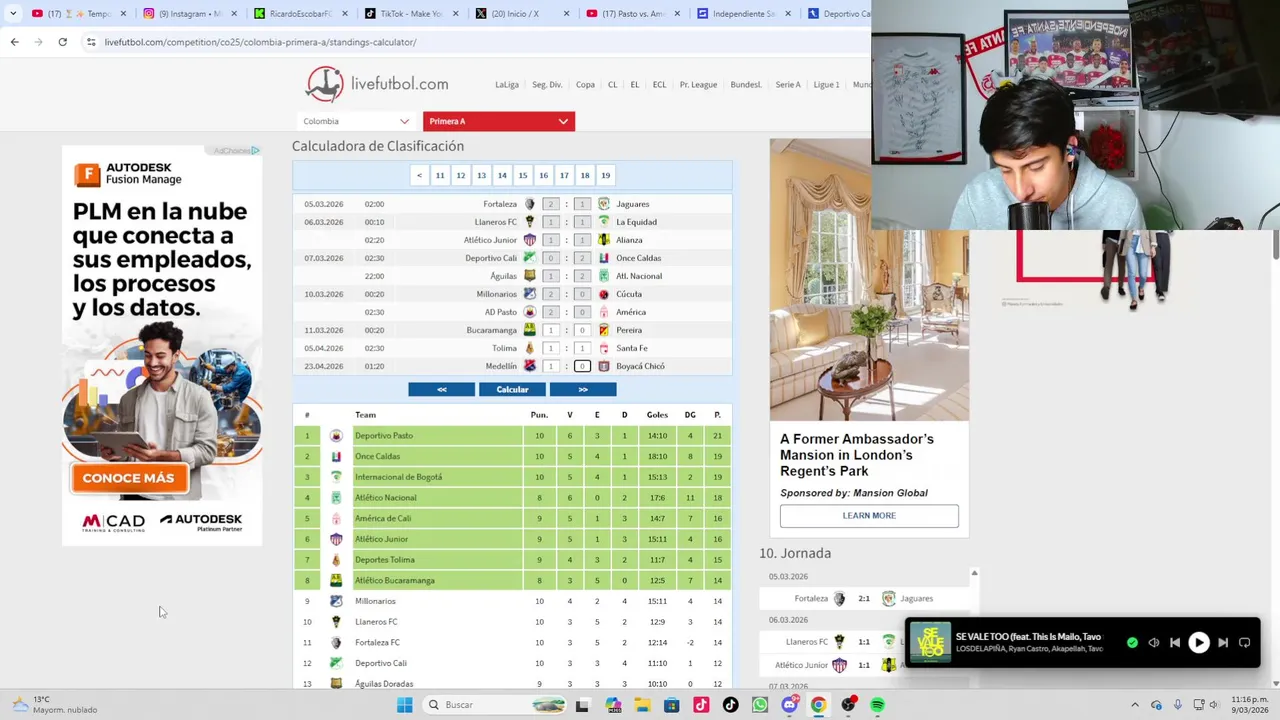This screenshot has width=1280, height=720.
Task: Skip to the next track in the media overlay
Action: pos(1222,643)
